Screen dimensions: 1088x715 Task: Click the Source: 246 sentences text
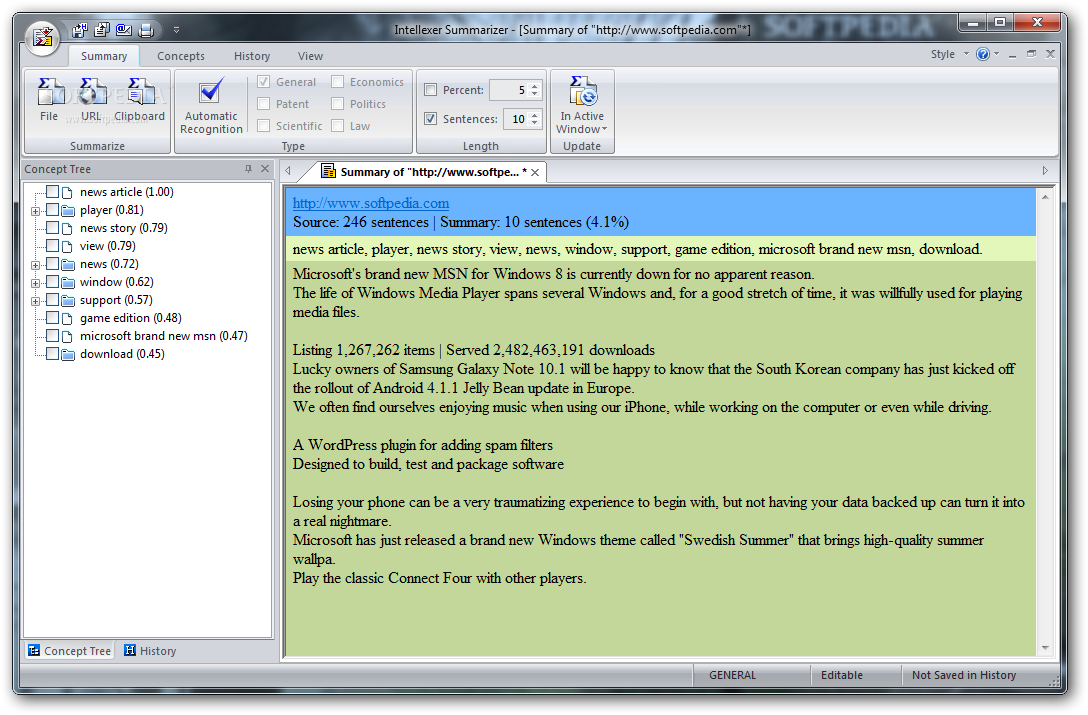361,223
